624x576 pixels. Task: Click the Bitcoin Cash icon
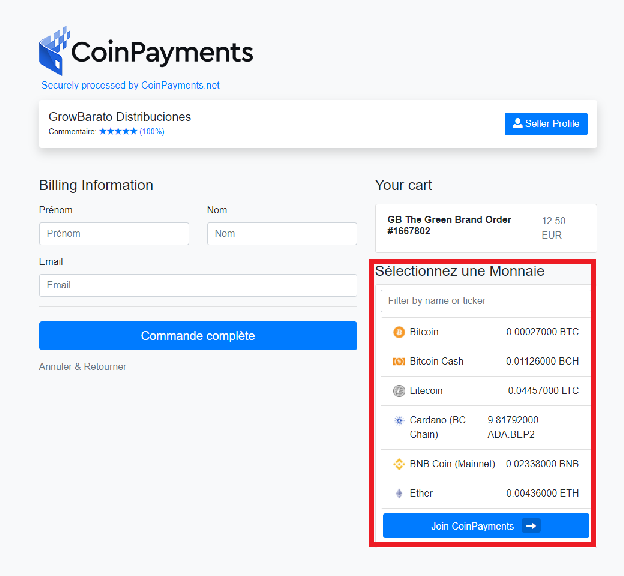pos(399,361)
